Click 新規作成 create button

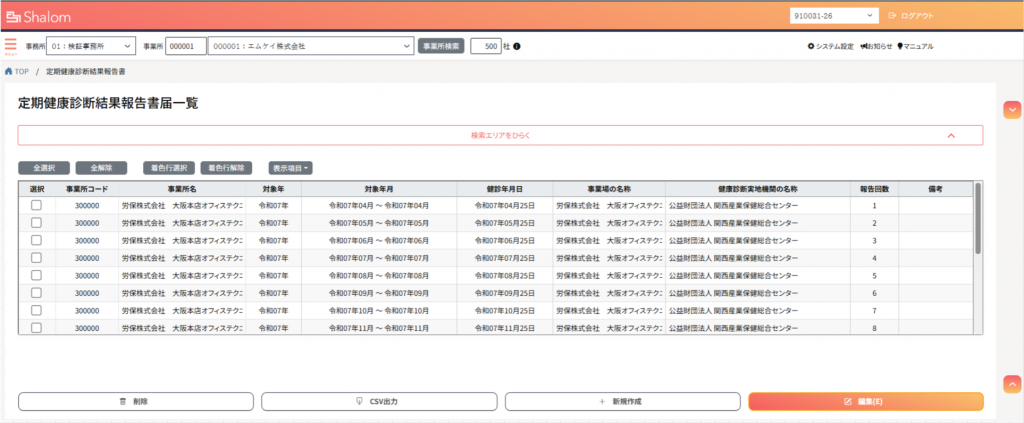coord(622,401)
